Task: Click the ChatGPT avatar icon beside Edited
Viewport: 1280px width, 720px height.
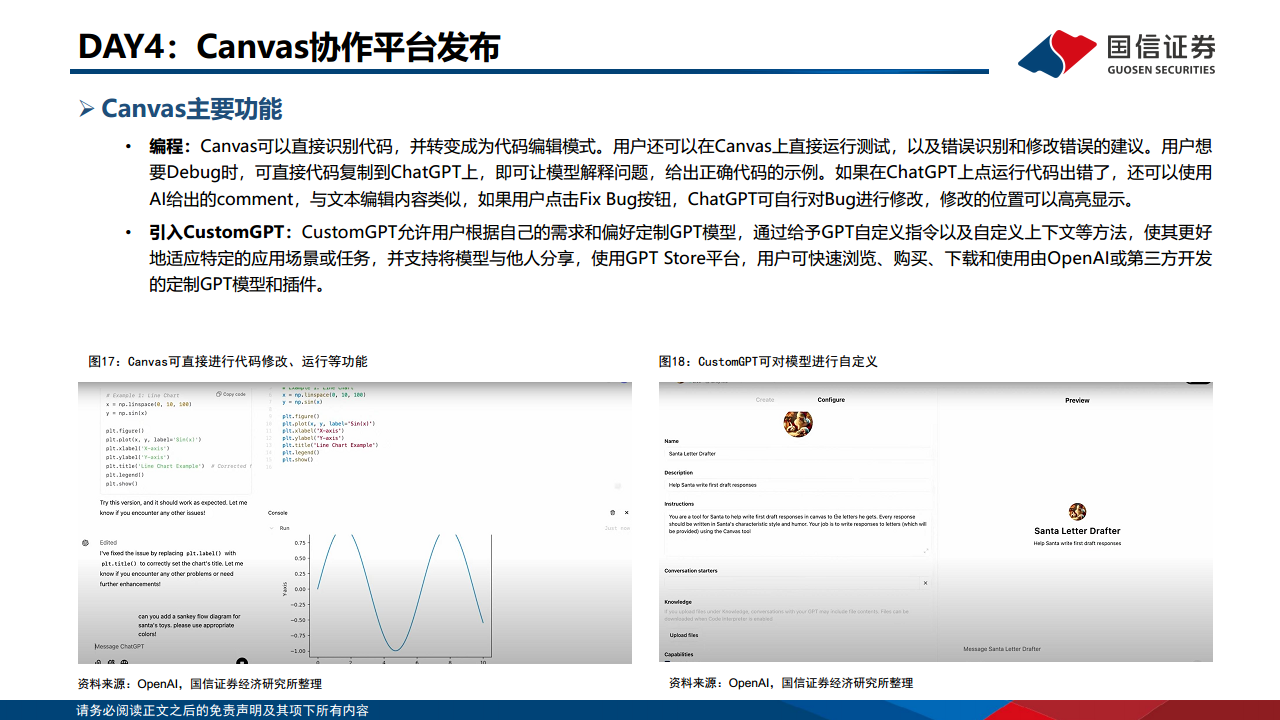Action: [85, 543]
